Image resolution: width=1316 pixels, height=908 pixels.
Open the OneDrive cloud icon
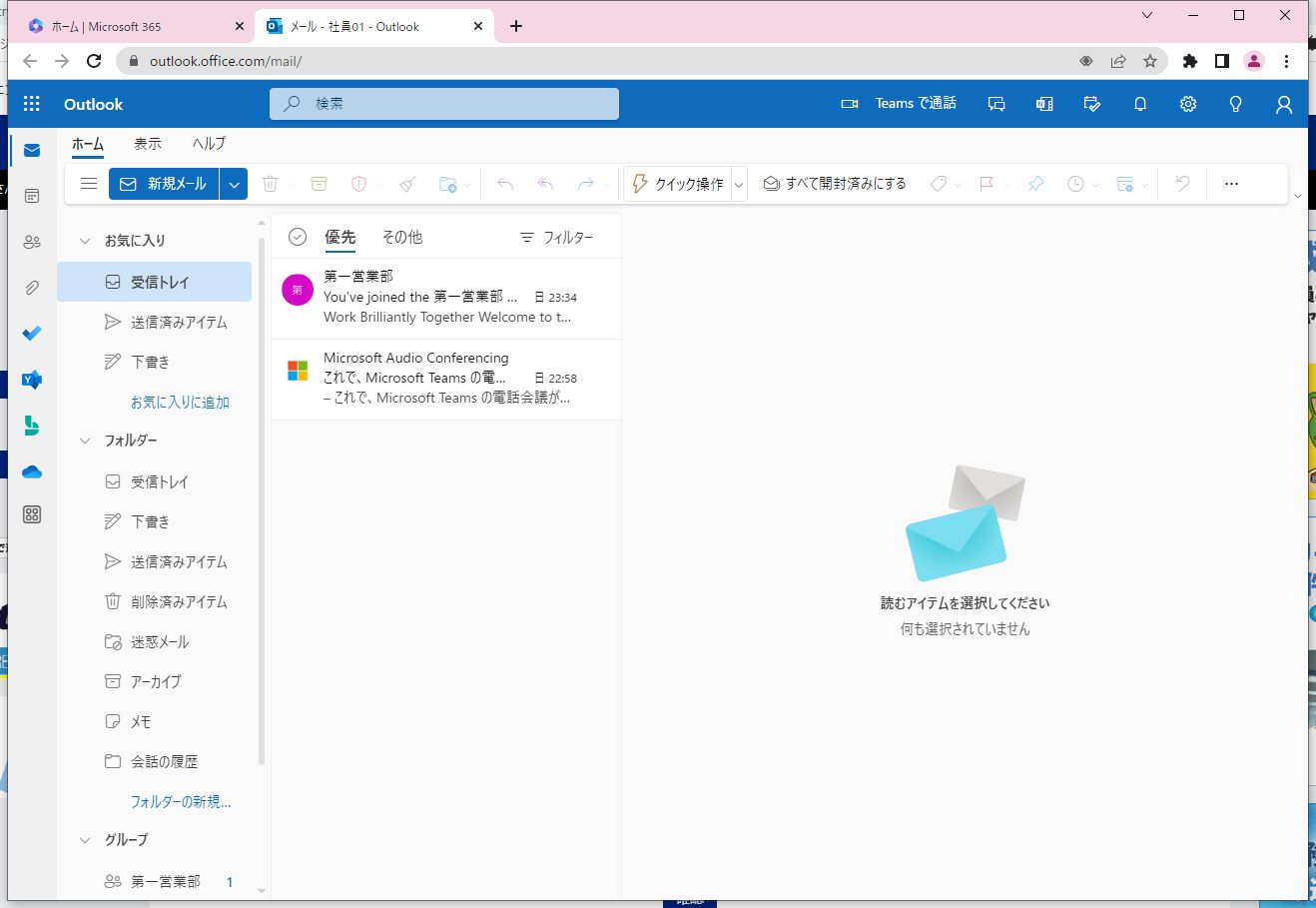click(32, 471)
